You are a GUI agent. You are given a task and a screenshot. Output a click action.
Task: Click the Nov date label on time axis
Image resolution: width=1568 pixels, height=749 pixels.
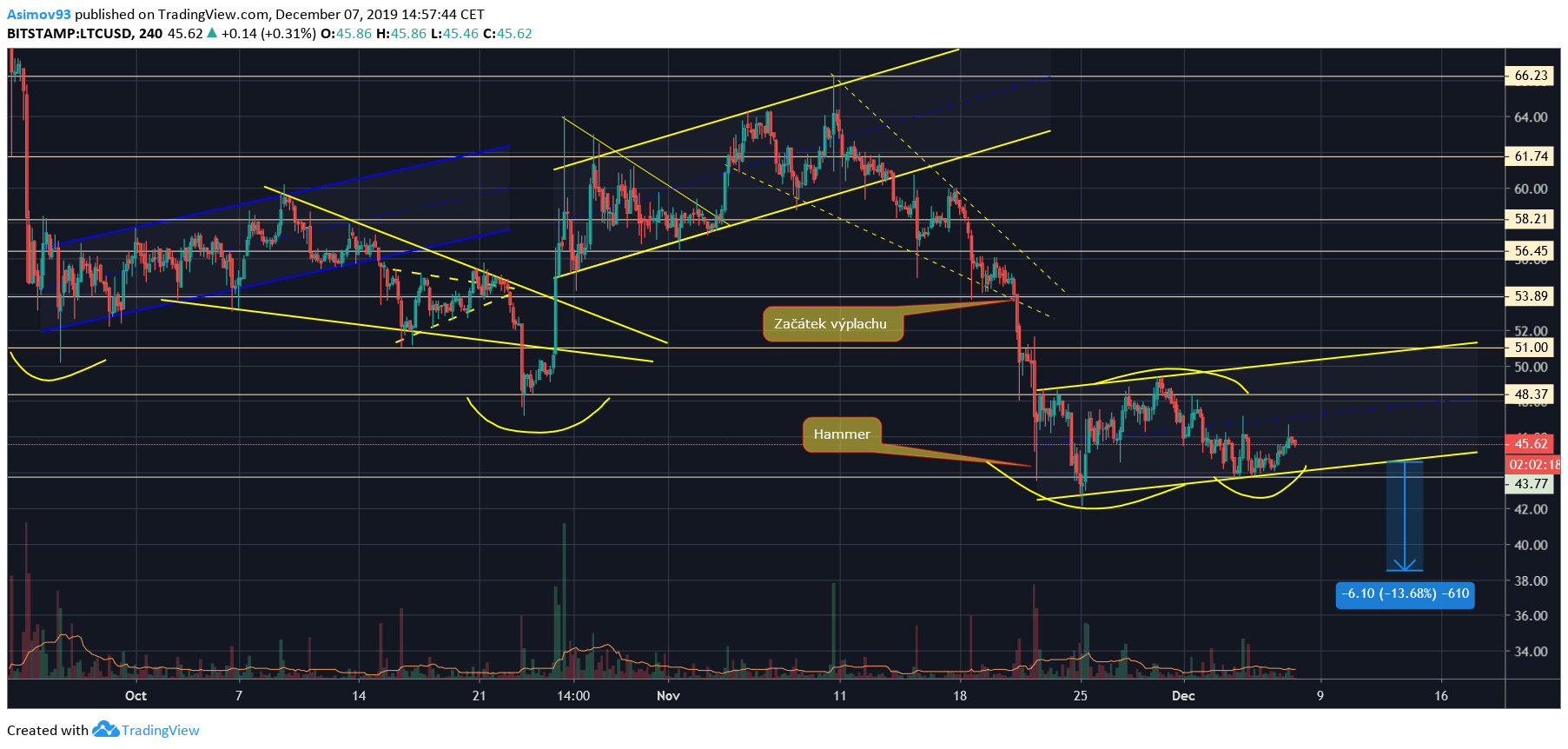click(x=668, y=695)
